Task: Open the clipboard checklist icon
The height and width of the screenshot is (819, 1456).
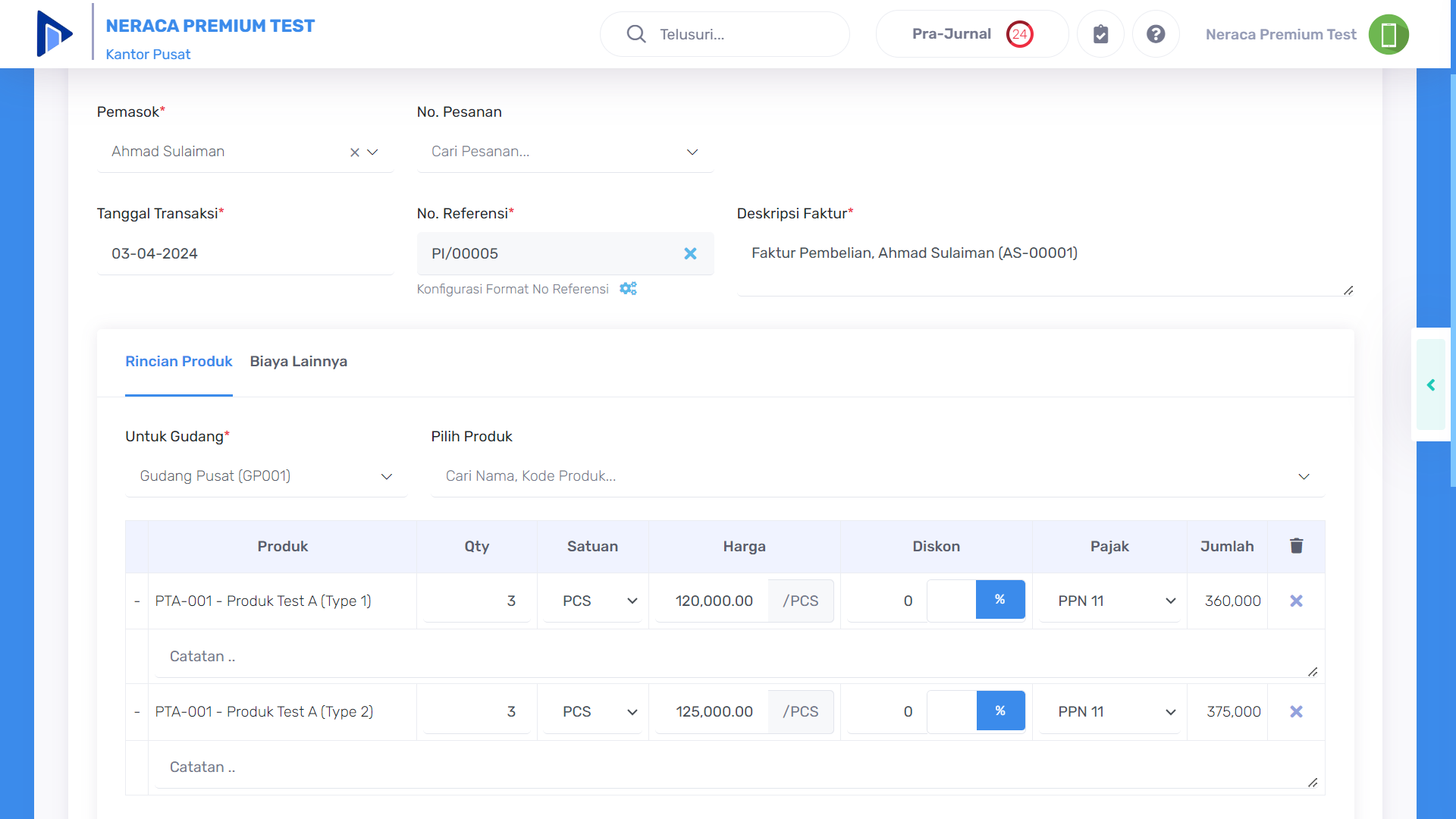Action: [x=1100, y=34]
